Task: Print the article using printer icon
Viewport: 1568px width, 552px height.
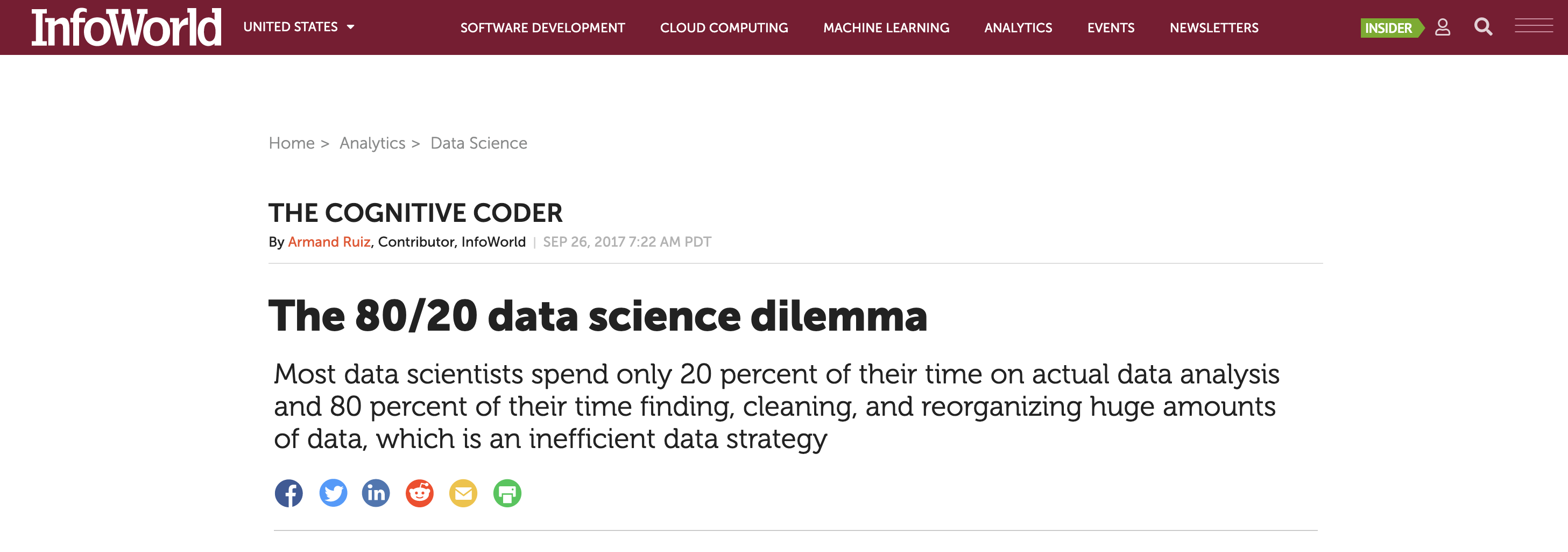Action: [x=507, y=493]
